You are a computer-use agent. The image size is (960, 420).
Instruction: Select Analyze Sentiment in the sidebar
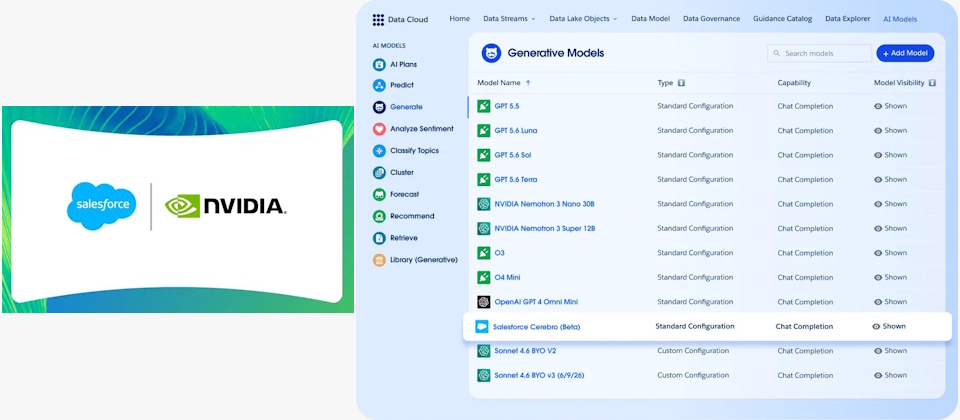pos(422,129)
